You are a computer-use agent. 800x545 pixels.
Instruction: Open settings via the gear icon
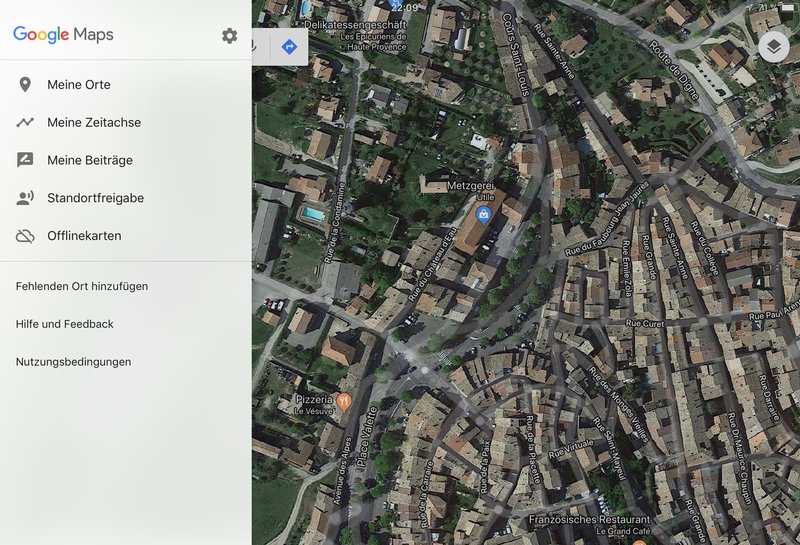pyautogui.click(x=230, y=36)
